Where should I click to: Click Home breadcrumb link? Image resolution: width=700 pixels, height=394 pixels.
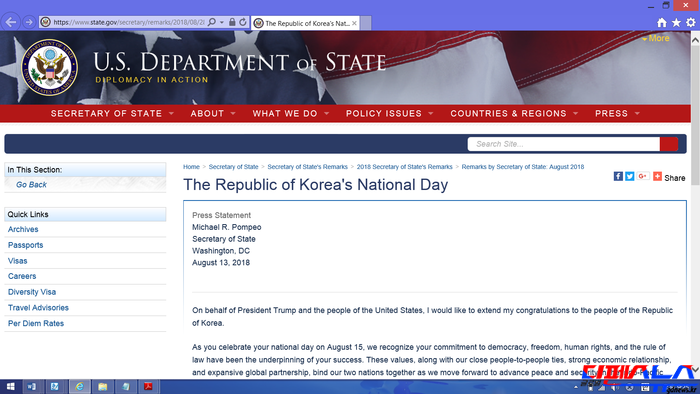click(x=191, y=166)
